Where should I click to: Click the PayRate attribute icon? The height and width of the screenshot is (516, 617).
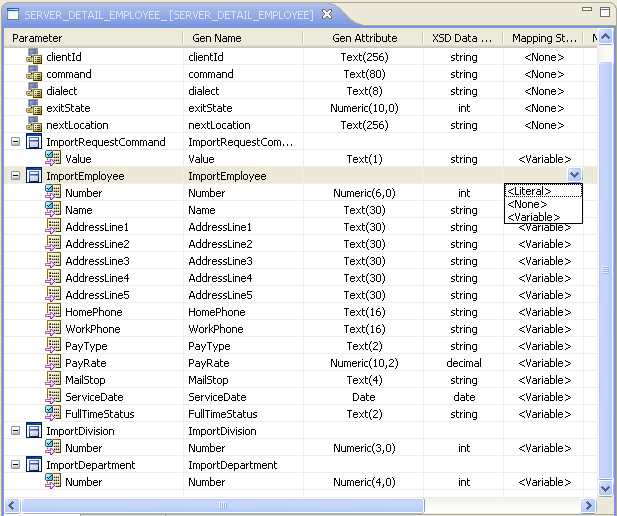[x=54, y=363]
